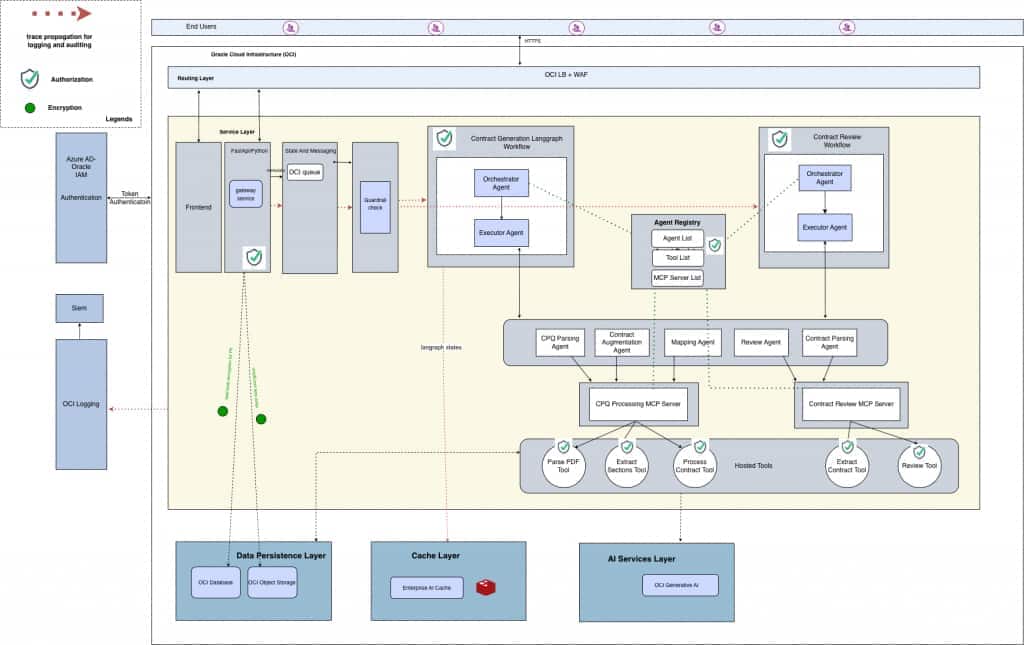Click the shield icon inside the FastApi/Python box
The width and height of the screenshot is (1024, 645).
pos(254,257)
